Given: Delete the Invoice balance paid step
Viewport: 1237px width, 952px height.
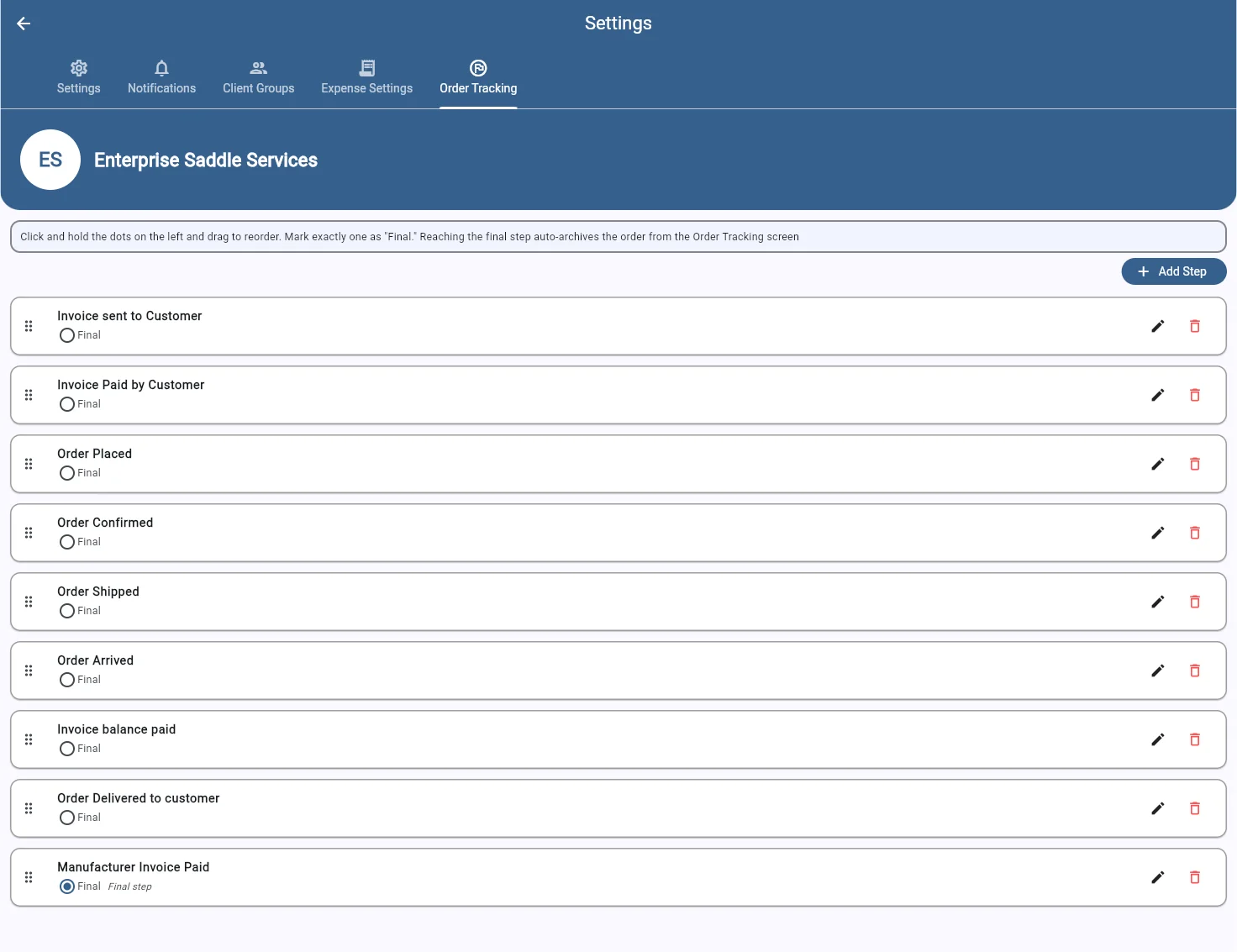Looking at the screenshot, I should 1194,739.
